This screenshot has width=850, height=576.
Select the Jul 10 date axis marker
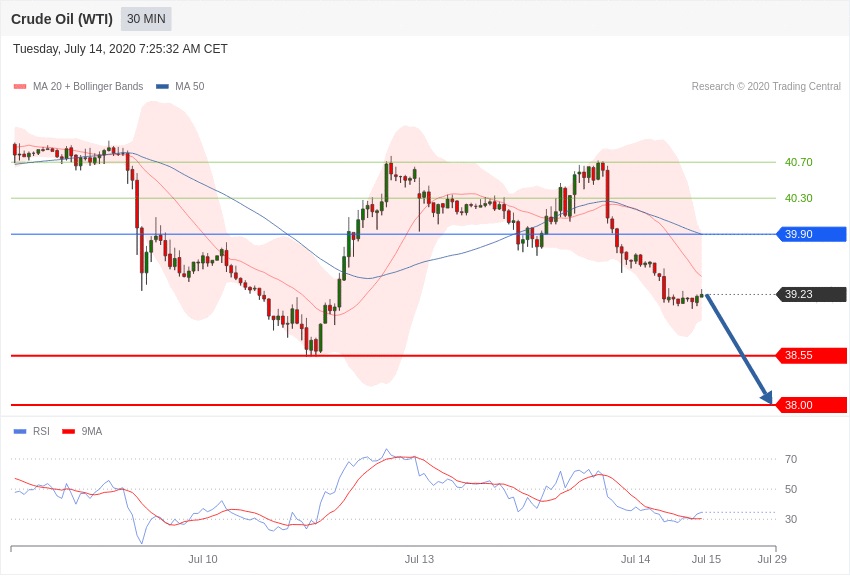pos(203,559)
